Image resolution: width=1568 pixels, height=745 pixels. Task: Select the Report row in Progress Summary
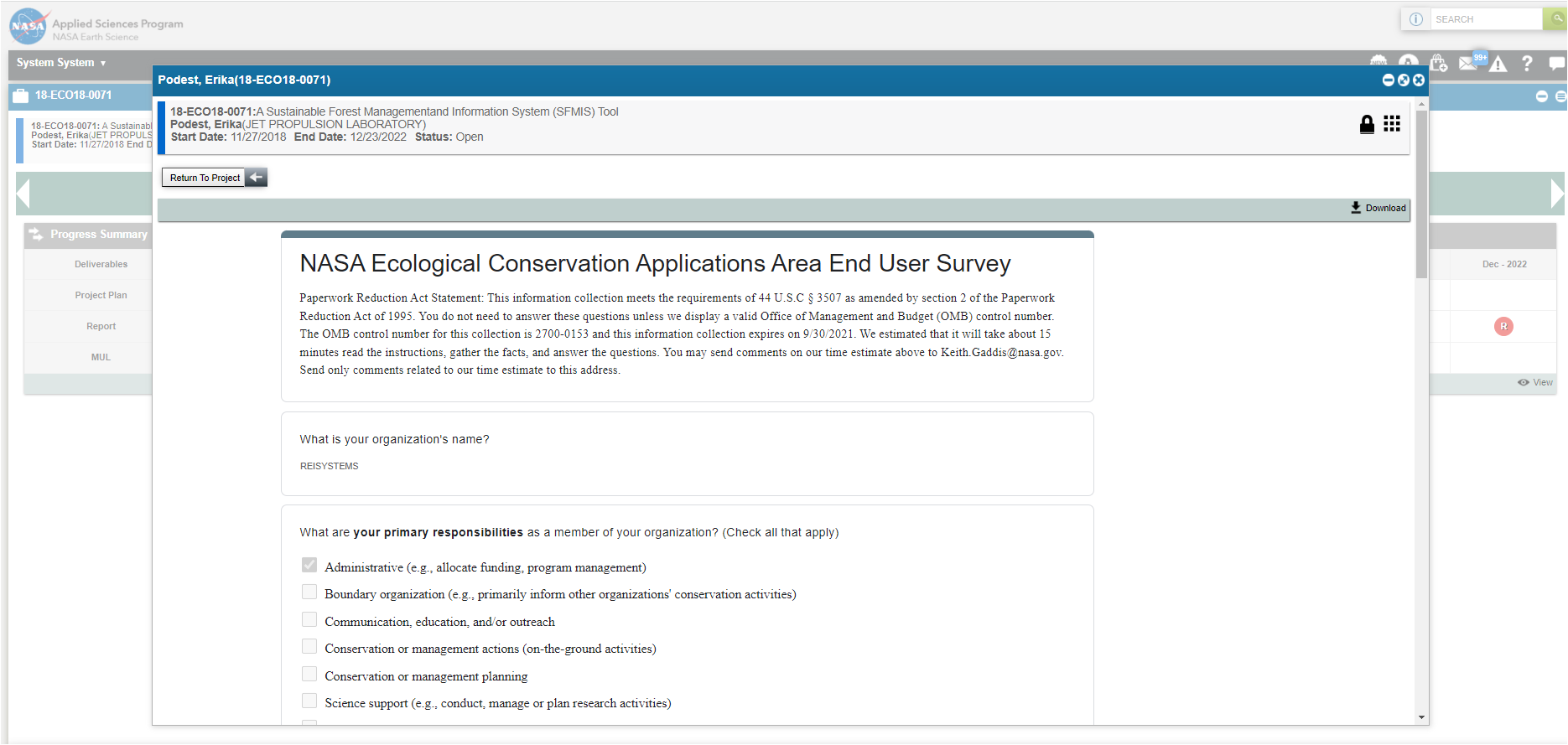tap(101, 326)
